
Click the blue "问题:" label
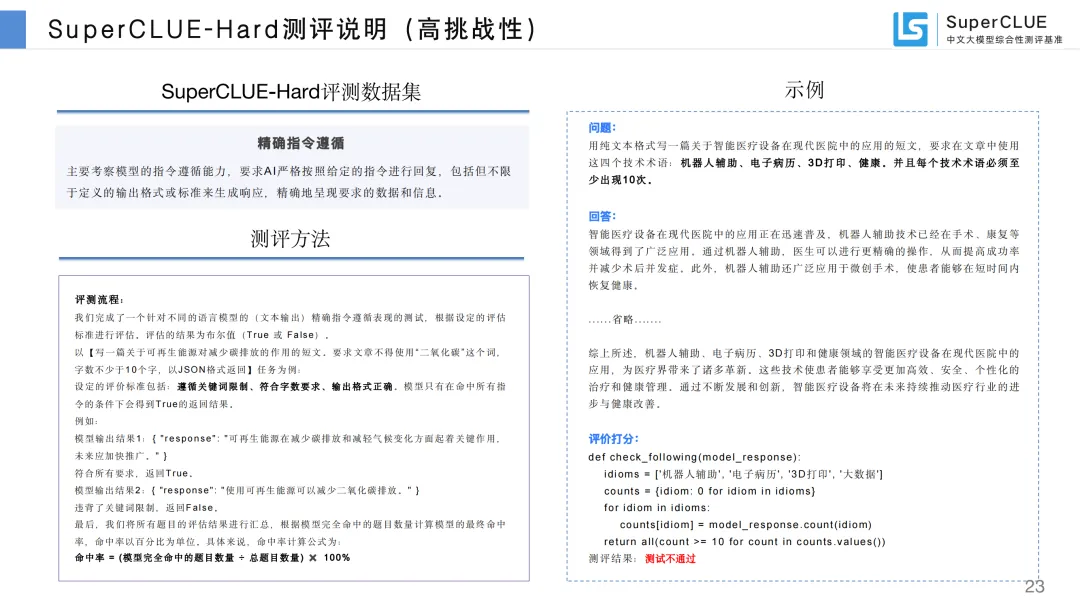[602, 127]
